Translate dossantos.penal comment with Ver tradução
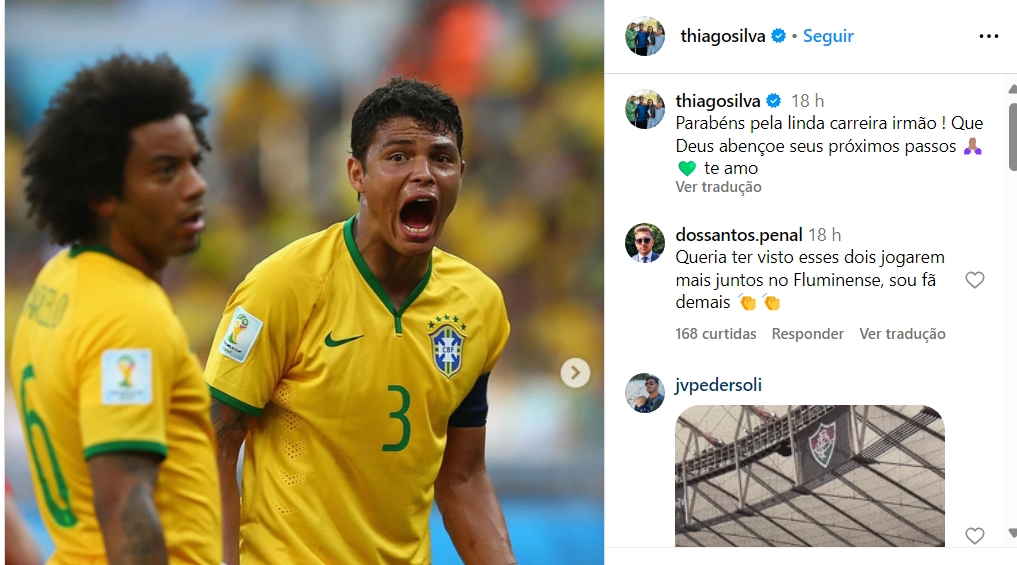 click(902, 334)
